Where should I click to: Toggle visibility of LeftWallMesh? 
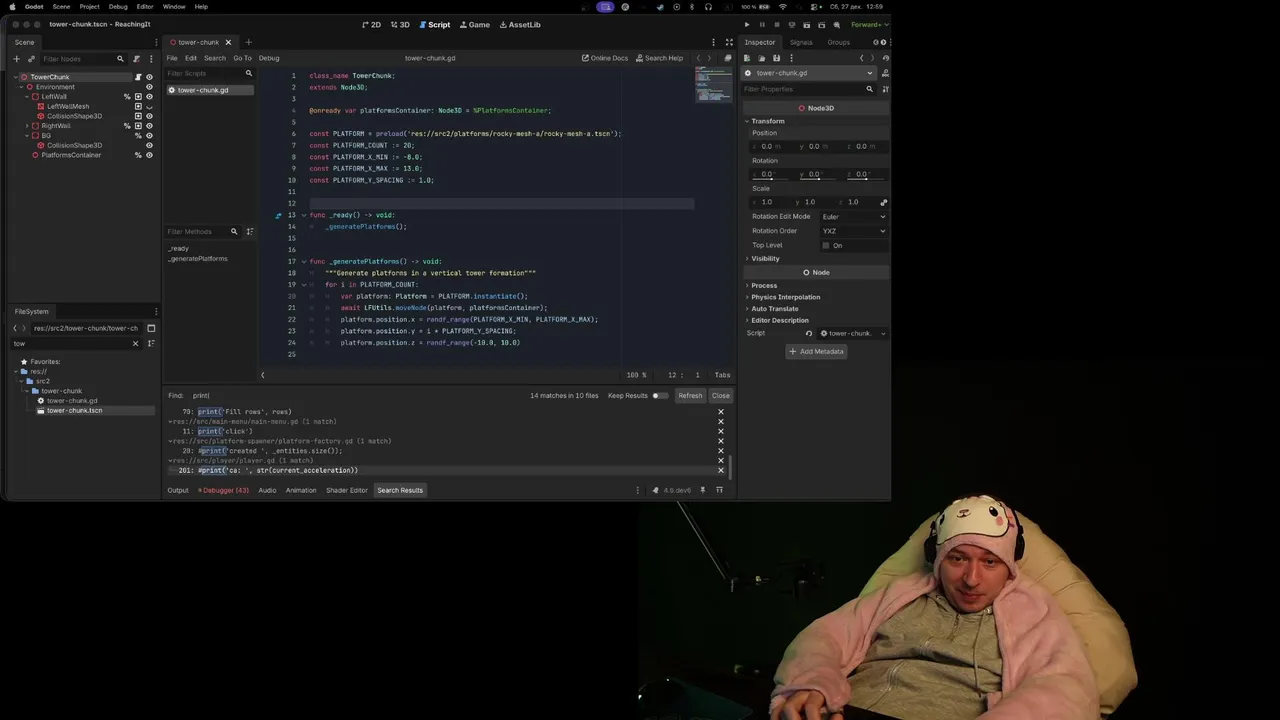click(150, 106)
